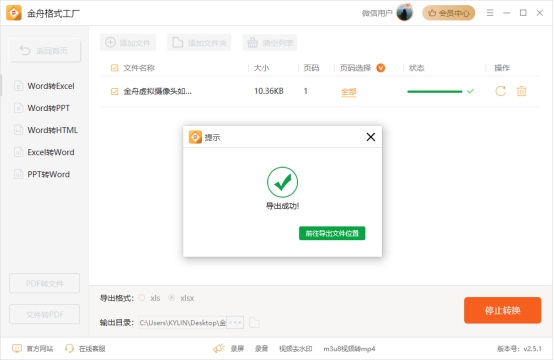Click the 录音 audio recording link
The image size is (554, 360).
(261, 349)
